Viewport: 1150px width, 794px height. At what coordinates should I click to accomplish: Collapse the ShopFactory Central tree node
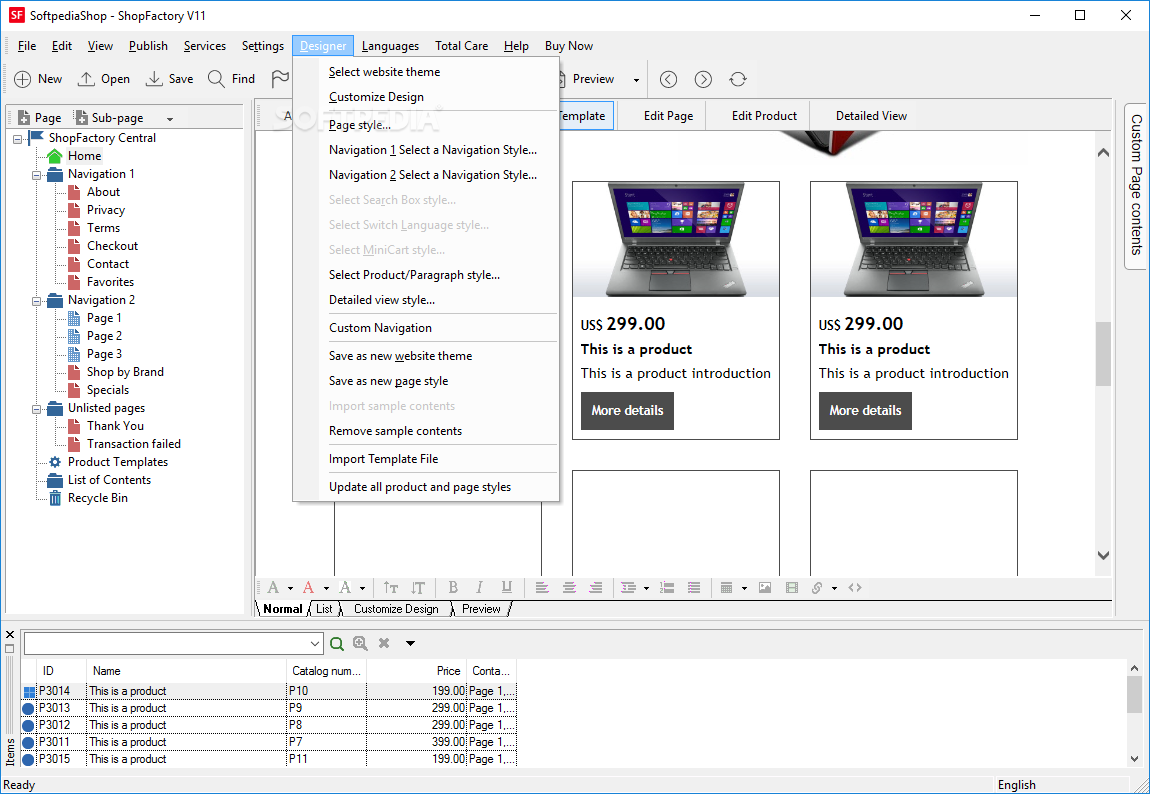coord(18,139)
